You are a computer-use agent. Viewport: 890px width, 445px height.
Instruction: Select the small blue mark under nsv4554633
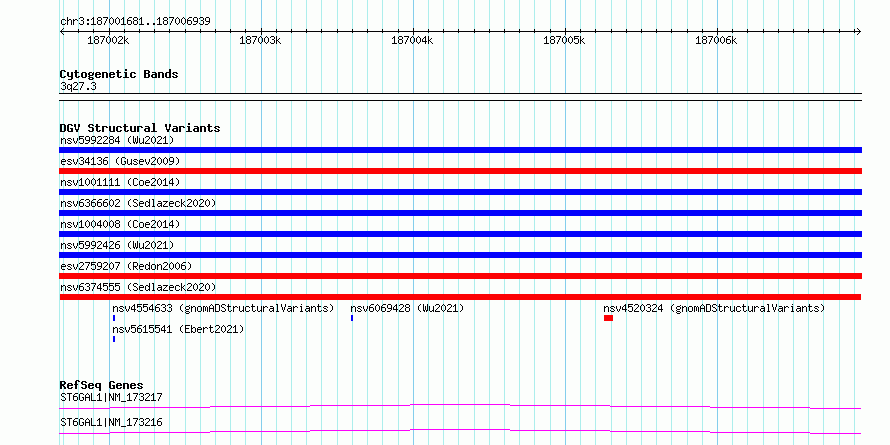click(114, 318)
